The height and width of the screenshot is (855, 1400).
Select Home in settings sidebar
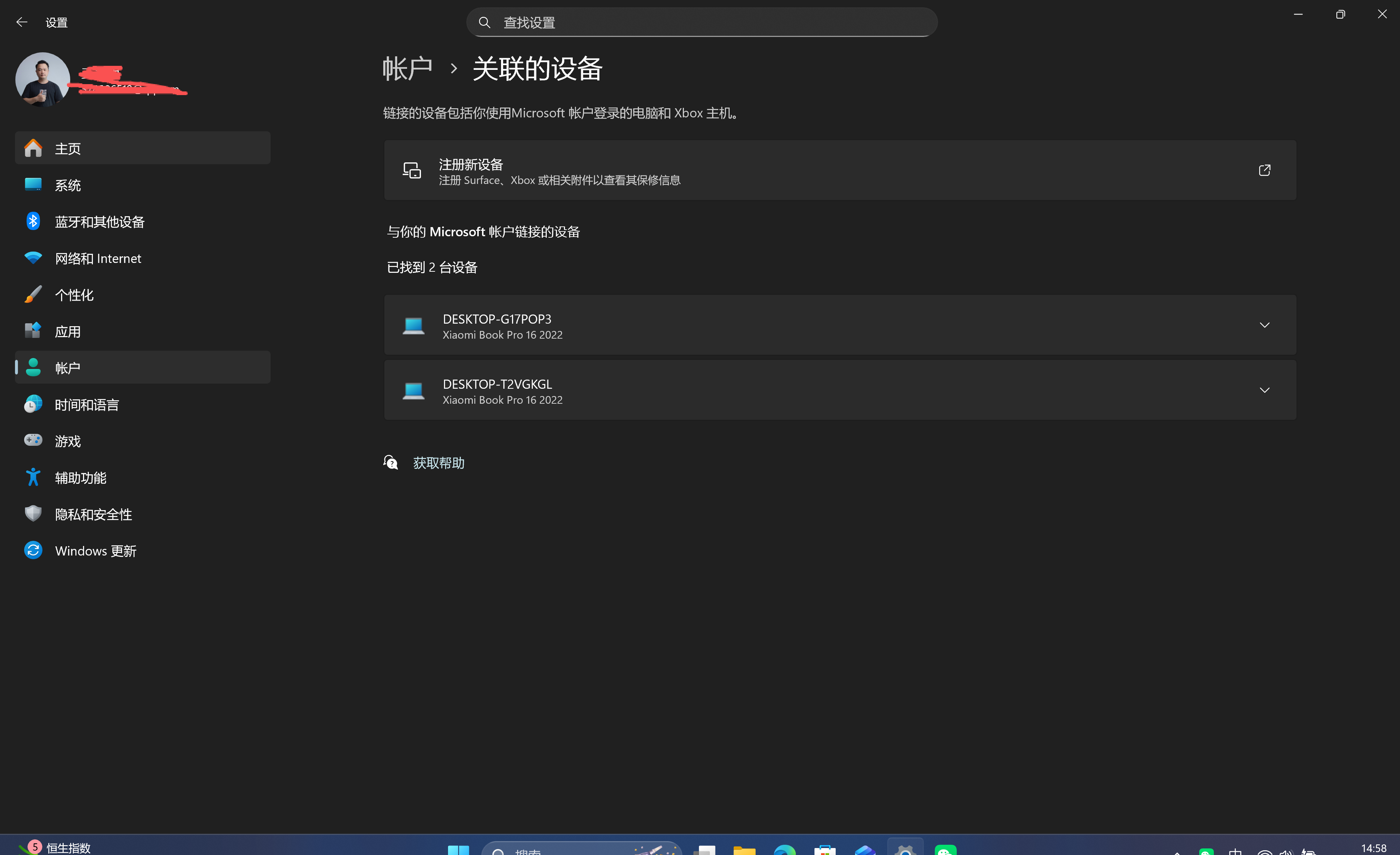[x=68, y=148]
